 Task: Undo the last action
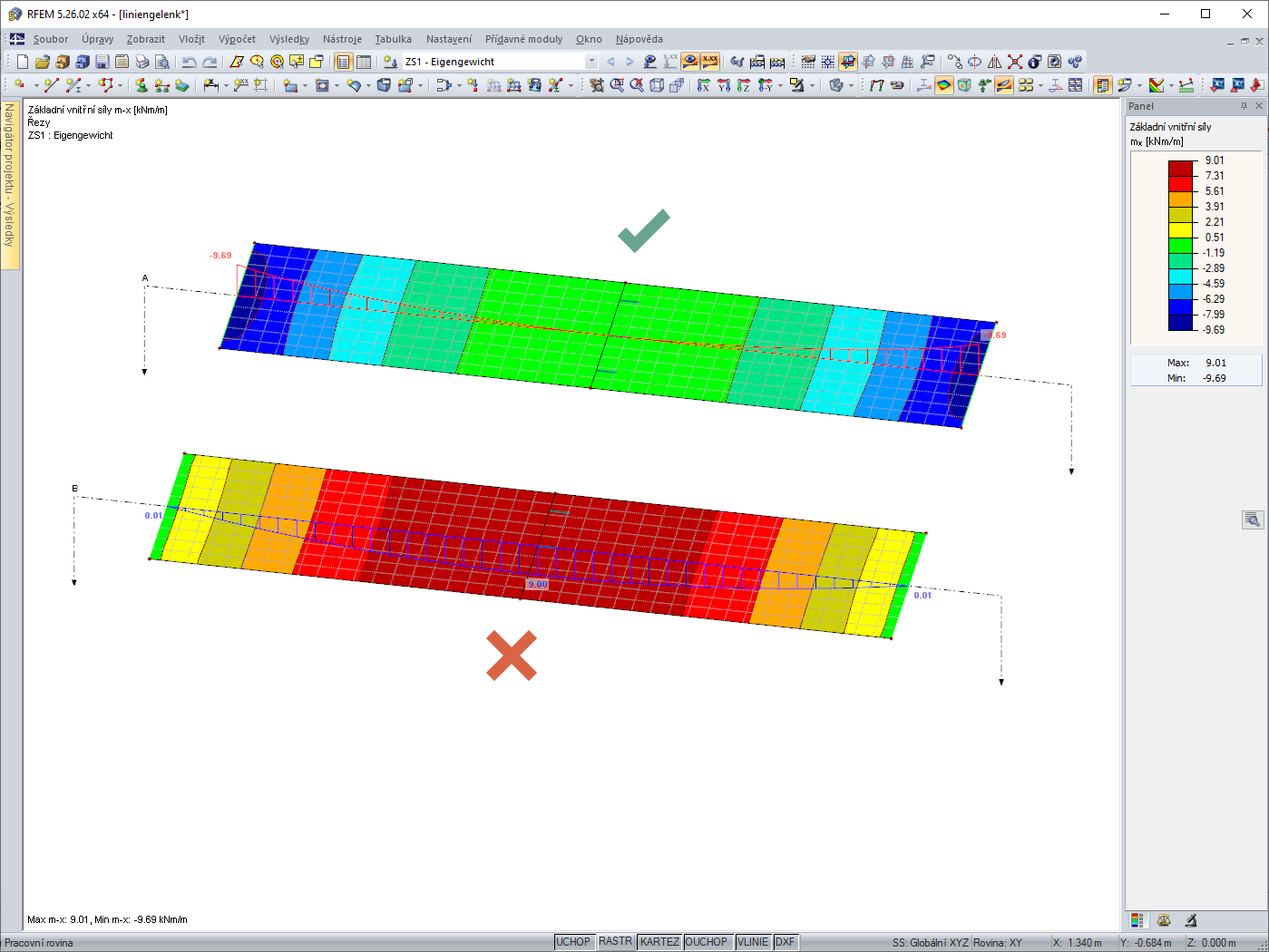click(189, 62)
